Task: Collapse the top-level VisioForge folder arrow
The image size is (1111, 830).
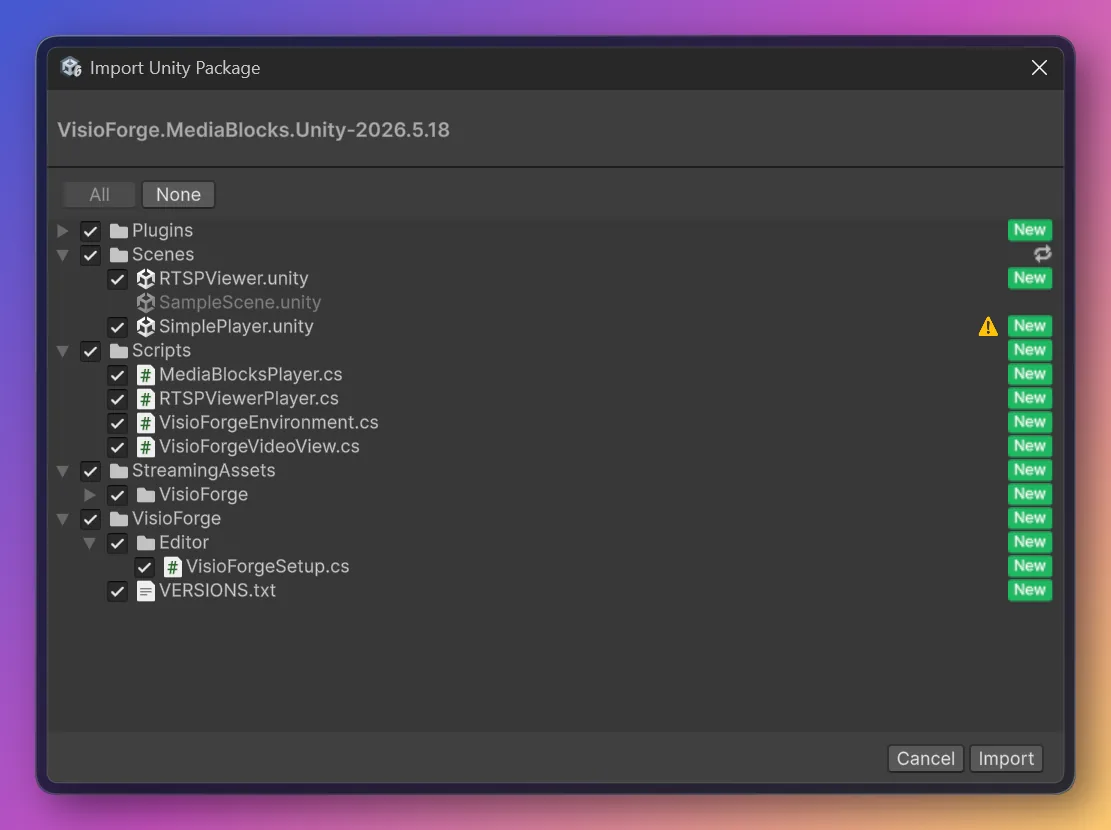Action: click(62, 519)
